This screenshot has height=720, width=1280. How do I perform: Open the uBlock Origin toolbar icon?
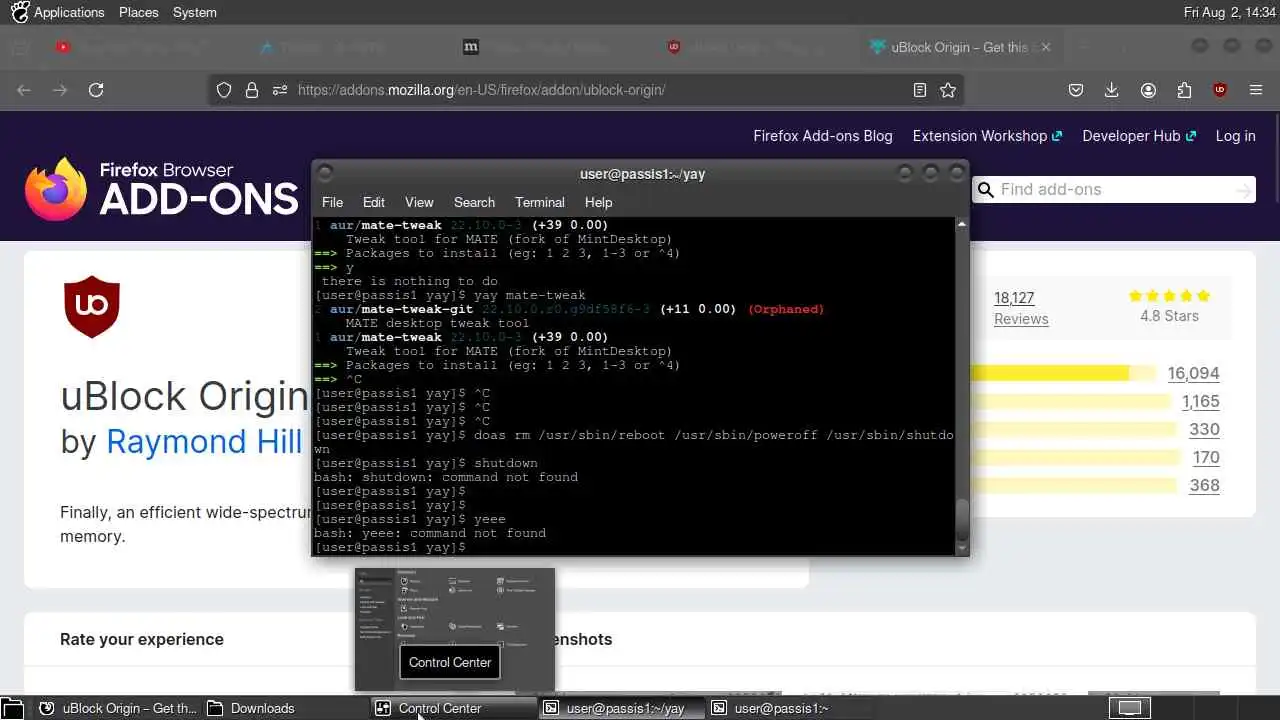point(1220,90)
